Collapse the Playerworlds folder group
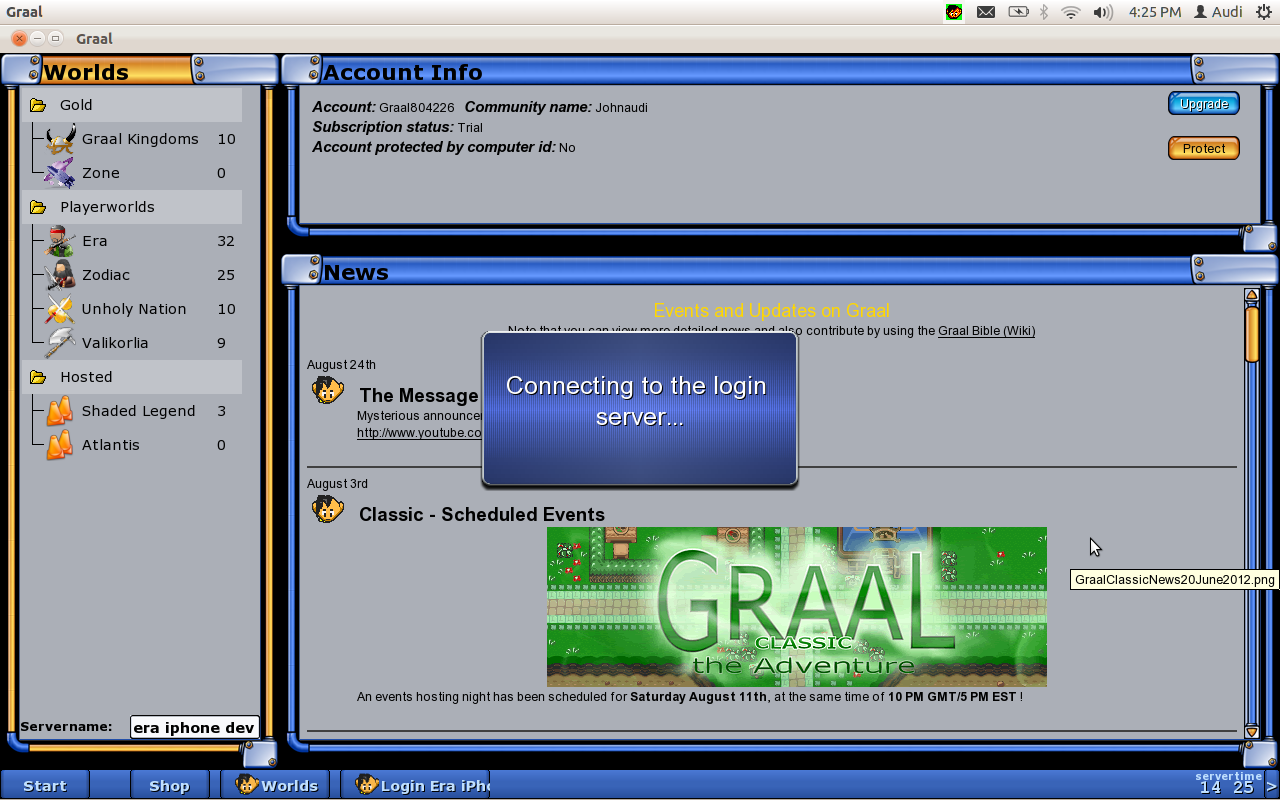The height and width of the screenshot is (800, 1280). (x=38, y=207)
